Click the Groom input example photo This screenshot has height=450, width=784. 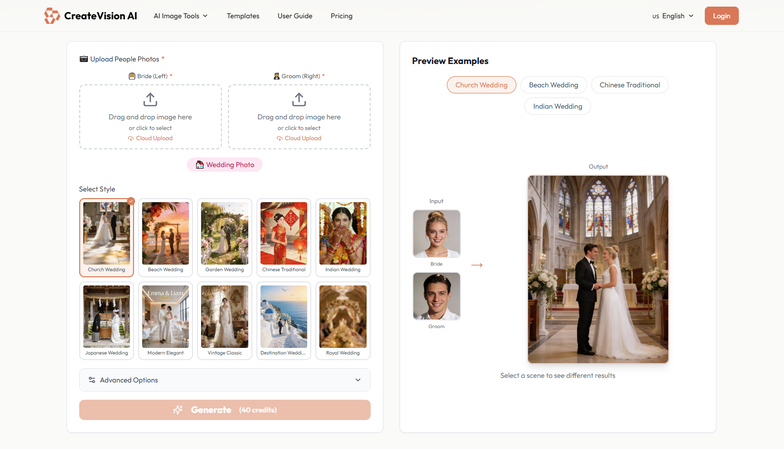coord(436,296)
